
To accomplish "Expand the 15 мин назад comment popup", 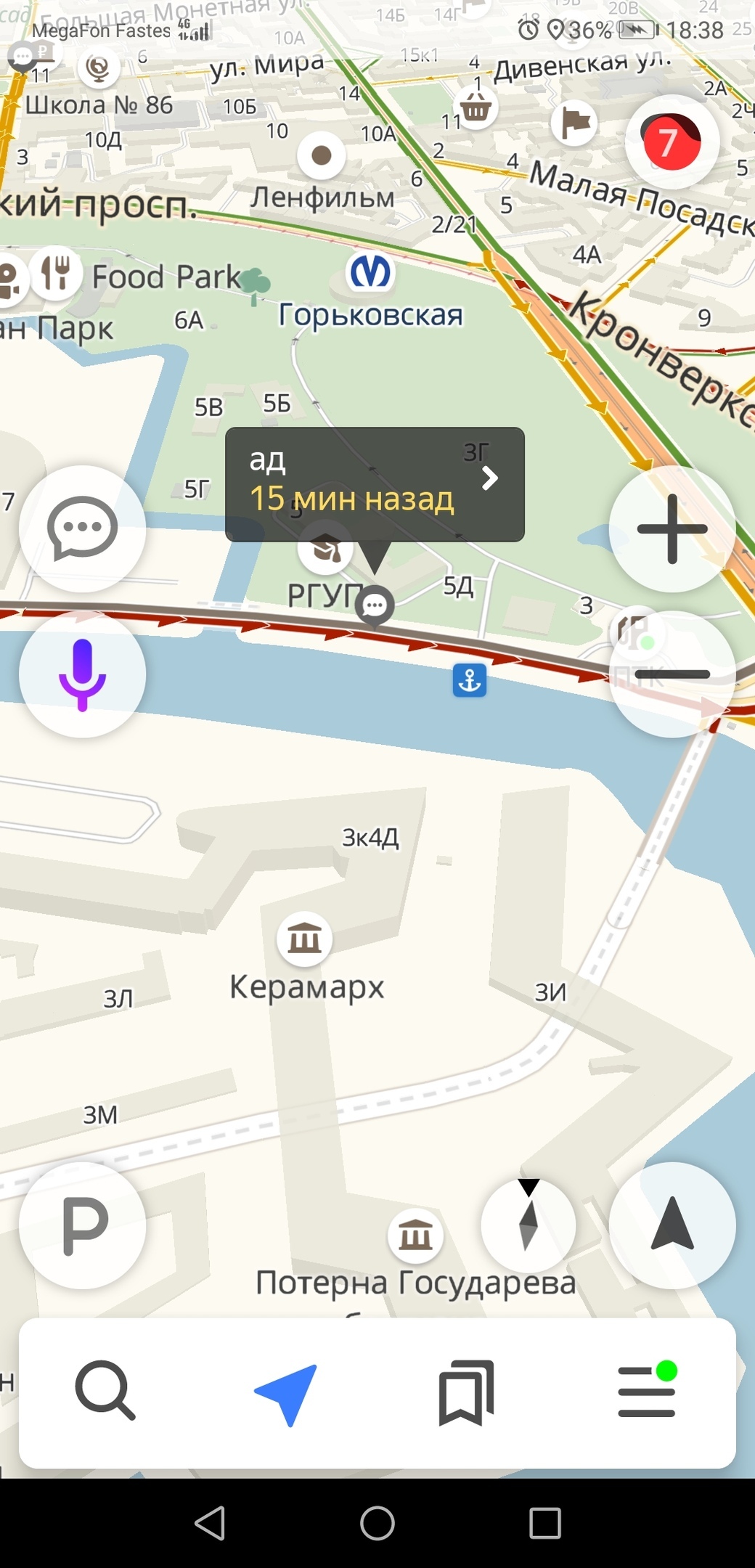I will pyautogui.click(x=375, y=484).
